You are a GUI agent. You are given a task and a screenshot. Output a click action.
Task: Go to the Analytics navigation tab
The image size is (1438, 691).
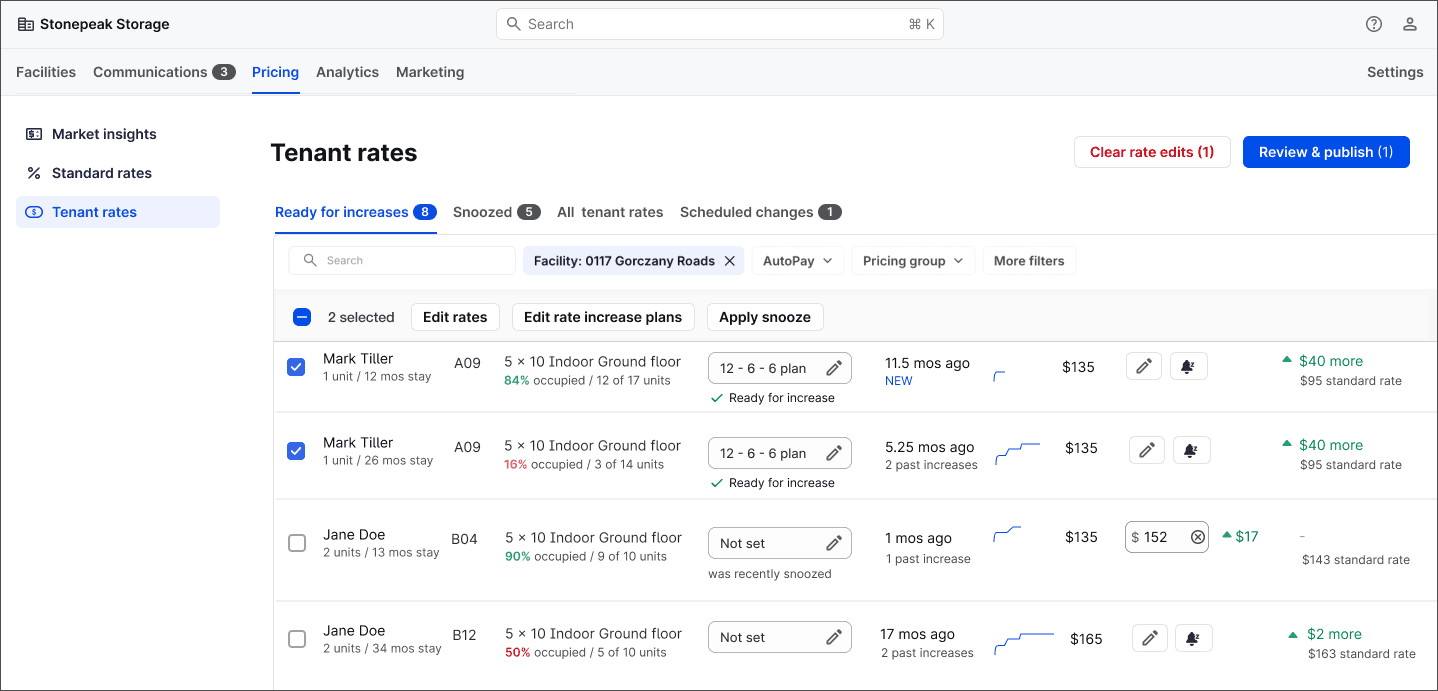[347, 72]
